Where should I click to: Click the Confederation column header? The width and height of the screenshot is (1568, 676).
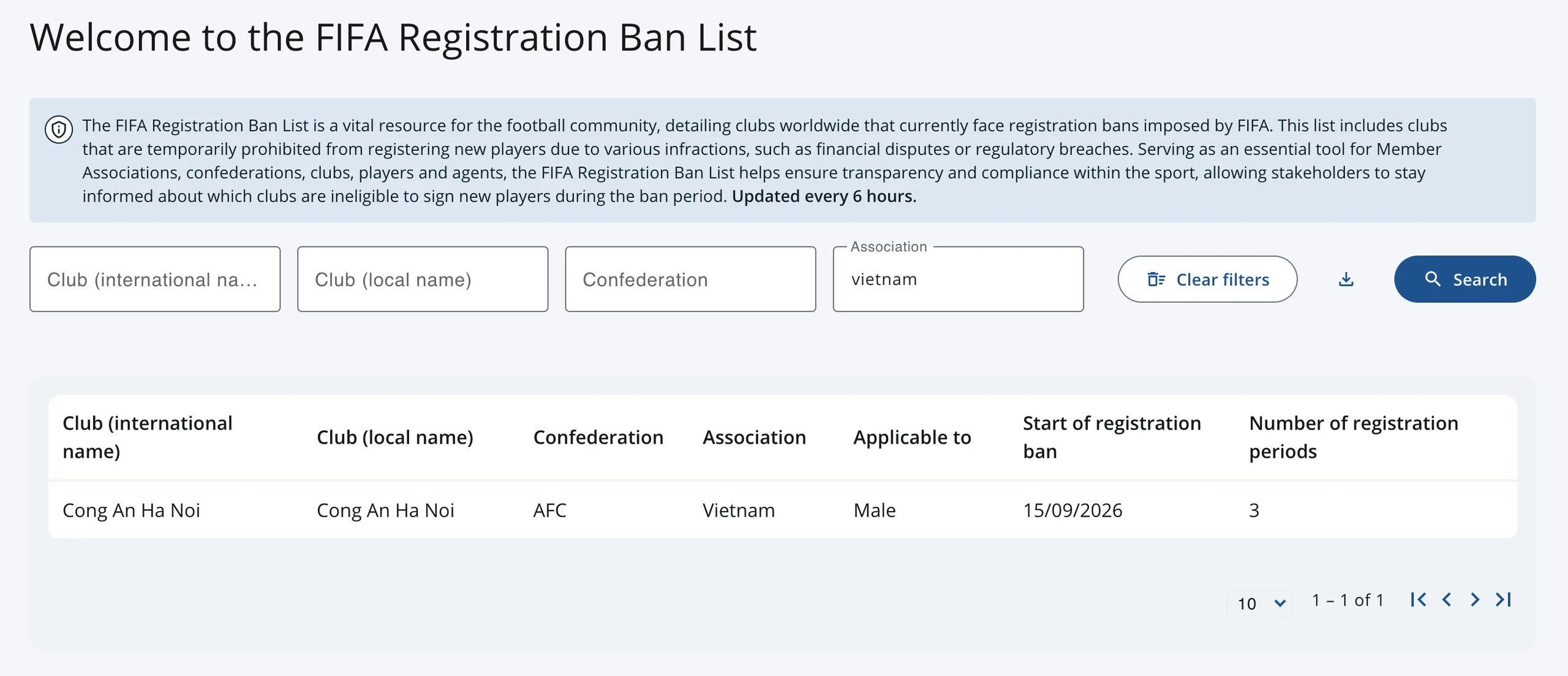pyautogui.click(x=598, y=437)
